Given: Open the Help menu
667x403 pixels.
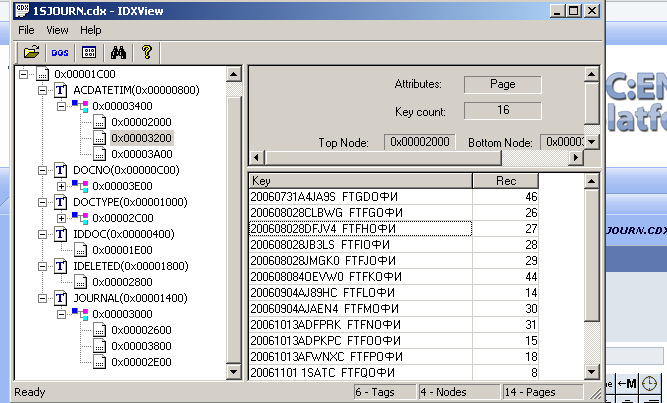Looking at the screenshot, I should click(x=91, y=30).
